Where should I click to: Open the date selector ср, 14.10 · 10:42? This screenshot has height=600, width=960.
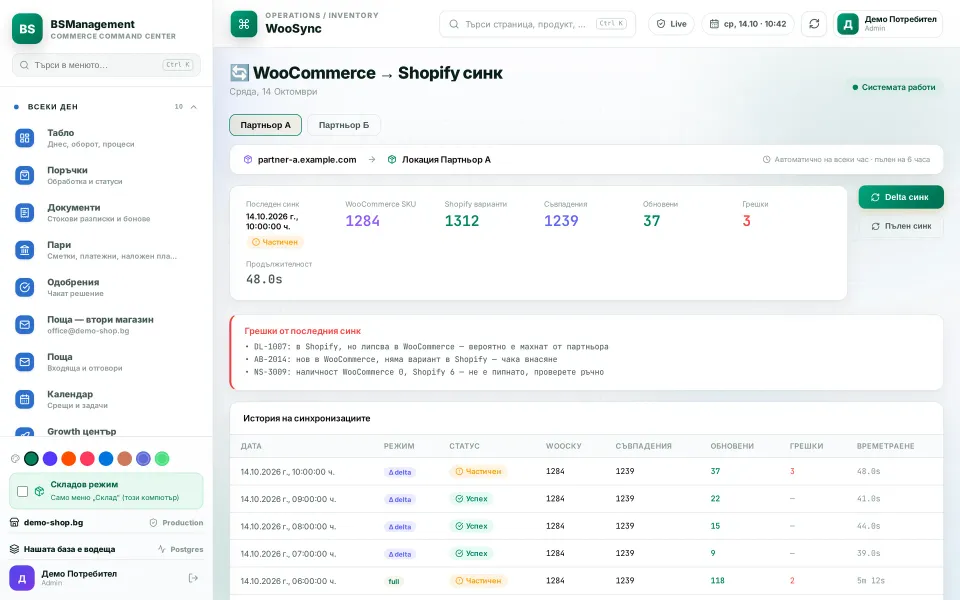(748, 24)
